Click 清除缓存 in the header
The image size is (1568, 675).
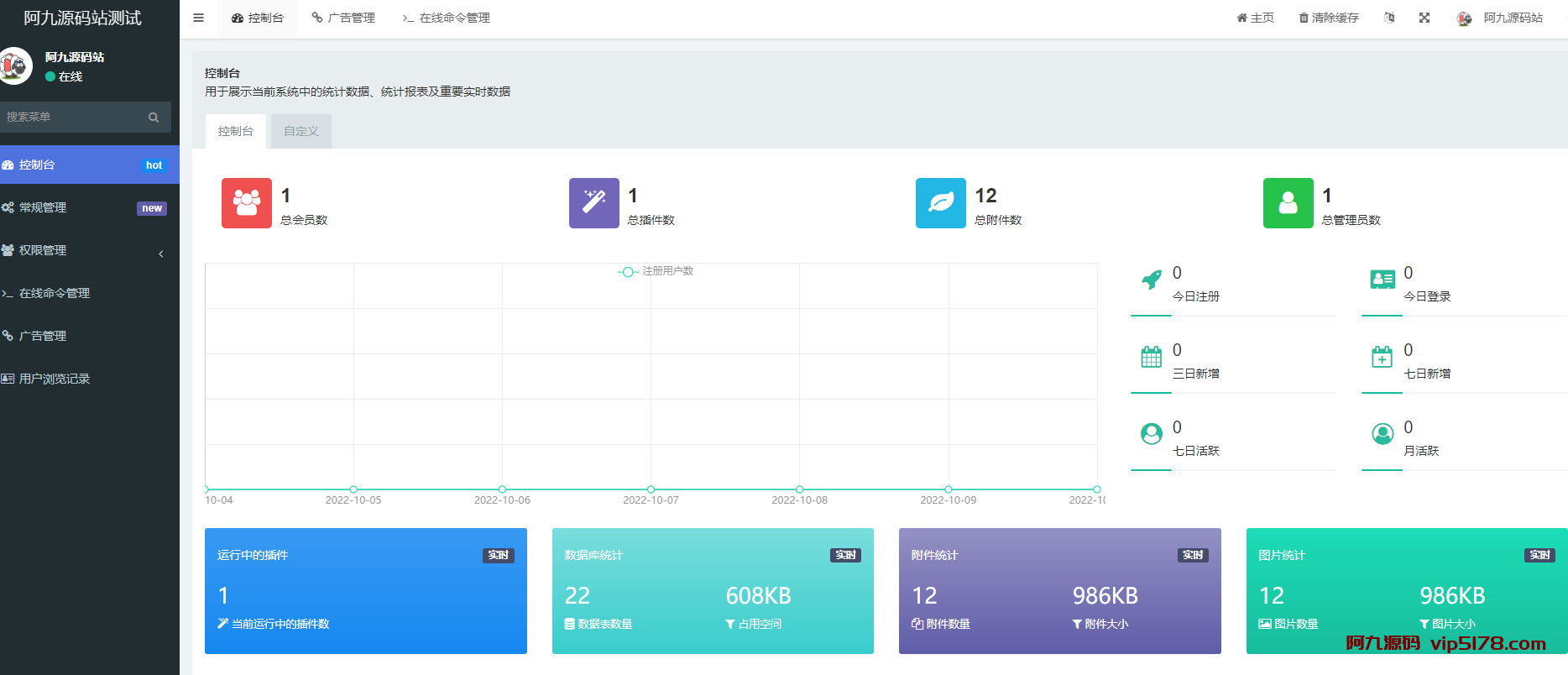(x=1329, y=18)
